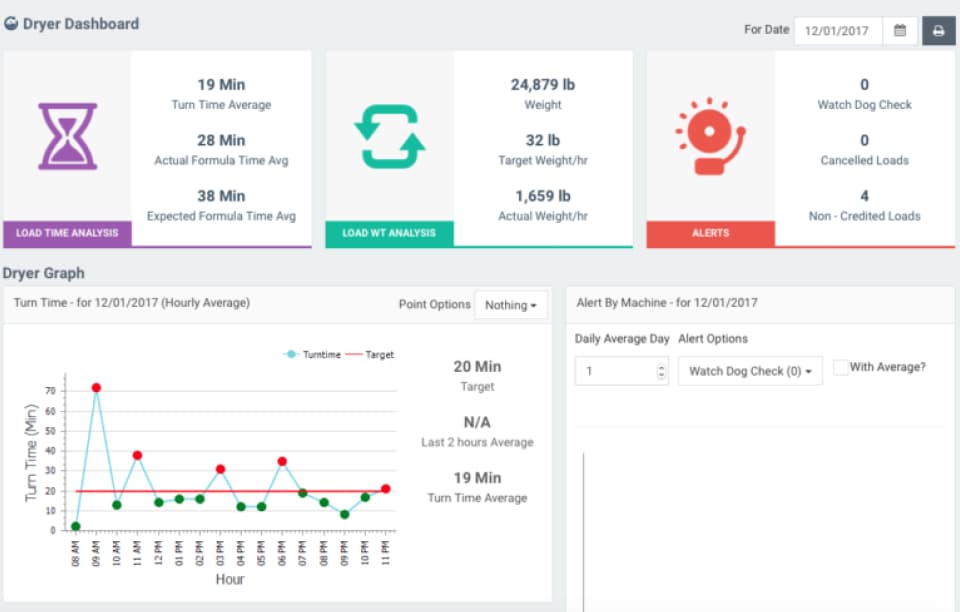
Task: Click the Dryer Dashboard logo icon
Action: (x=11, y=24)
